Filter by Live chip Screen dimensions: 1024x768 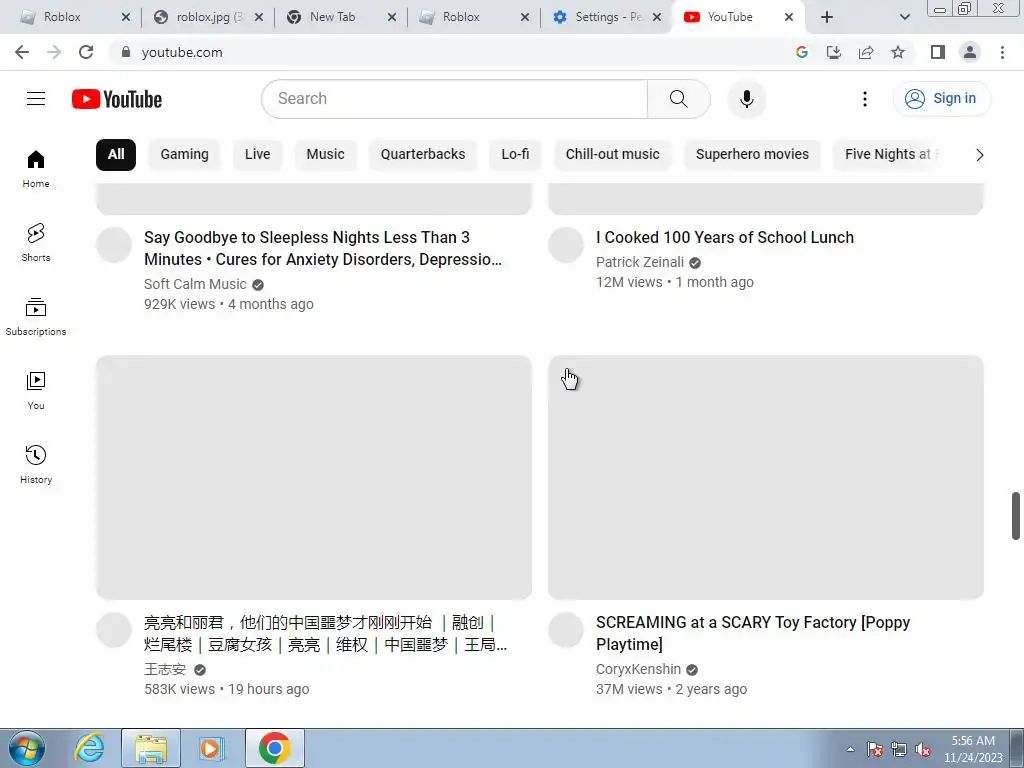[257, 155]
